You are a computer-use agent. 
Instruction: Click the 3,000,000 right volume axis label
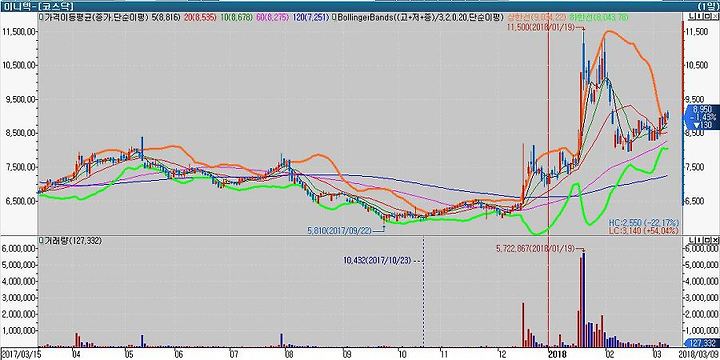tap(701, 298)
